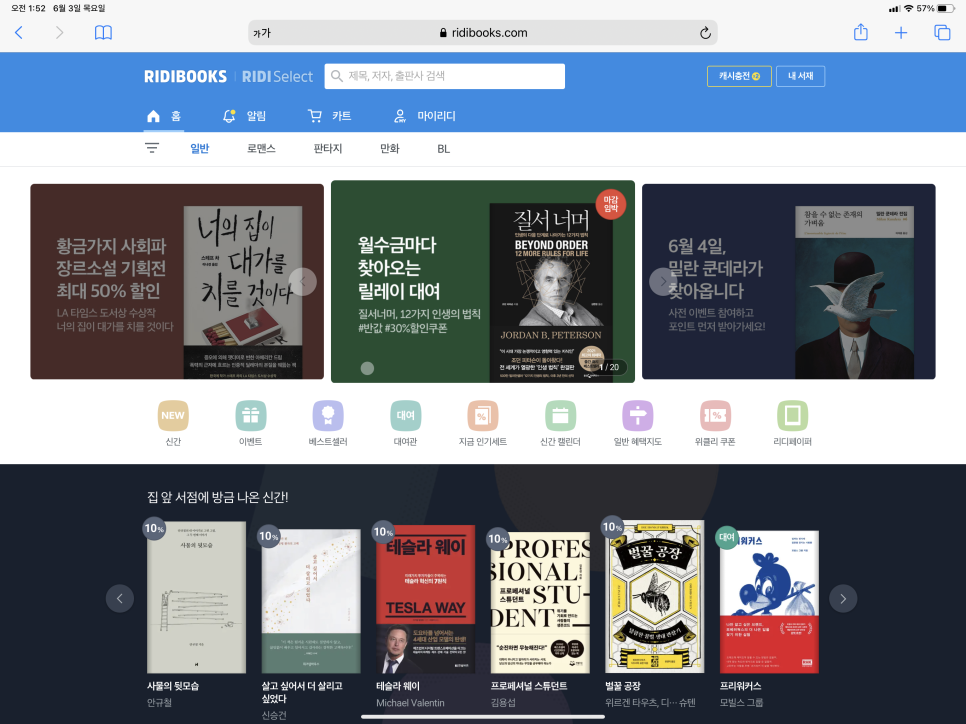Tap the ridibooks.com address bar
966x724 pixels.
click(483, 33)
